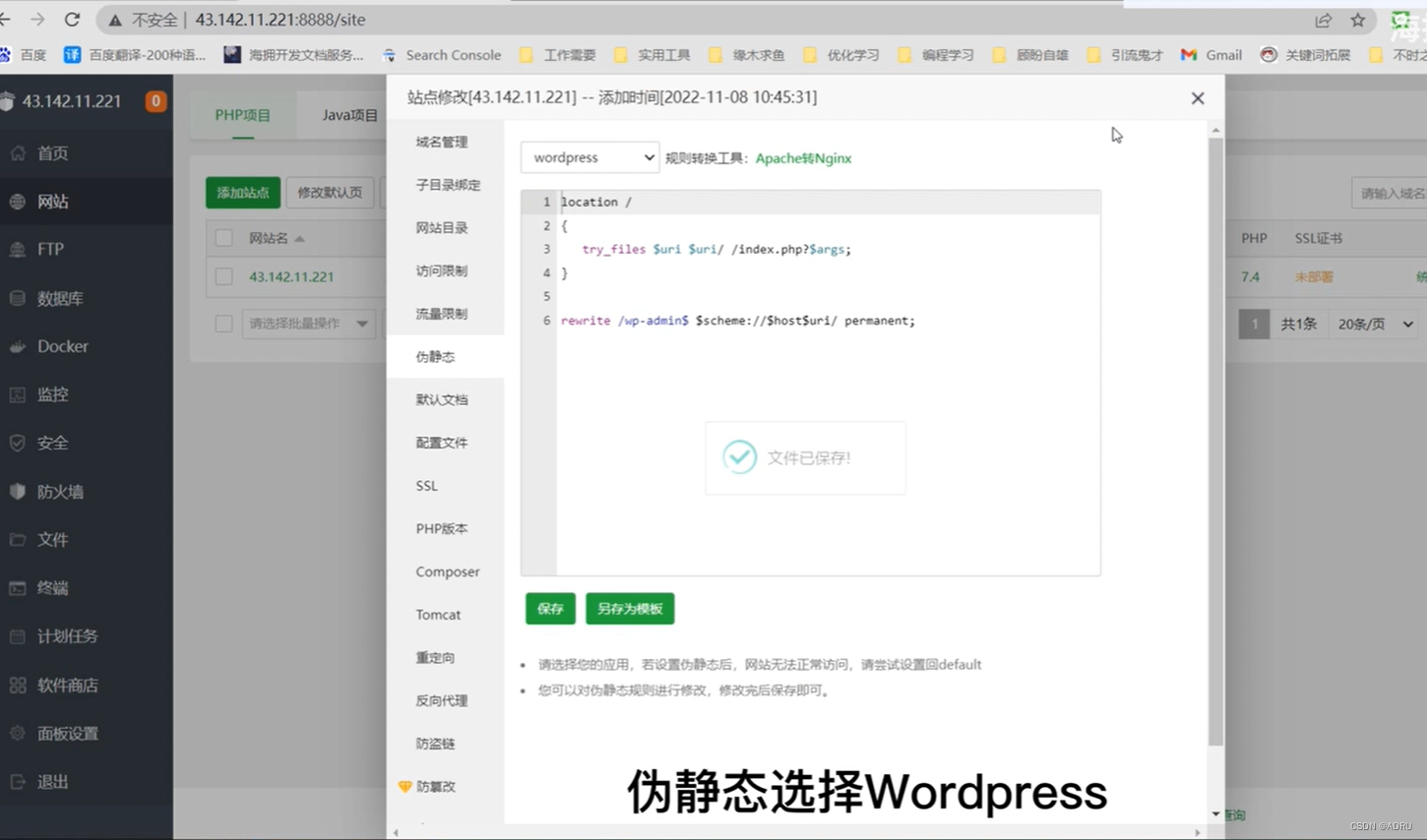Select 伪静态 in the dialog menu
The image size is (1427, 840).
[446, 357]
